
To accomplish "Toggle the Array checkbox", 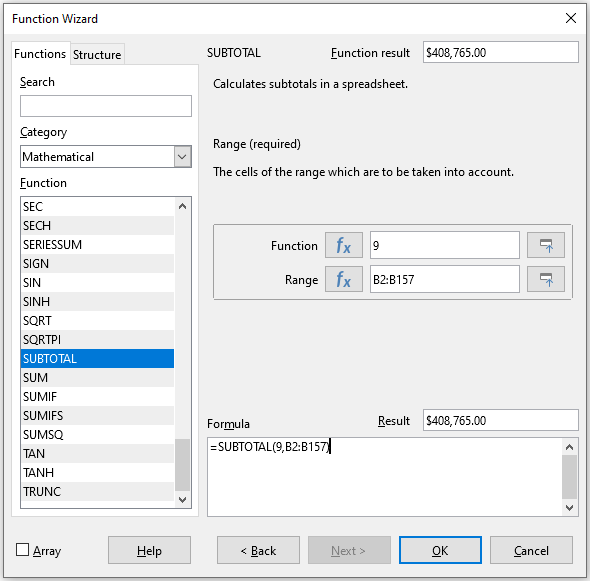I will pyautogui.click(x=23, y=549).
